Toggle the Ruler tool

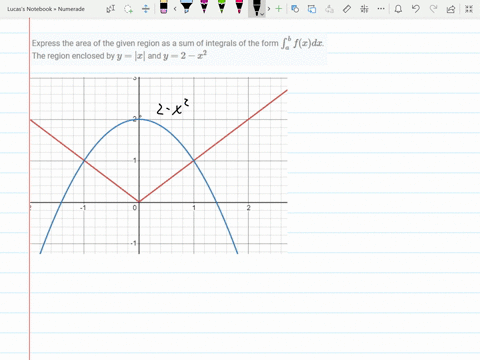tap(347, 9)
